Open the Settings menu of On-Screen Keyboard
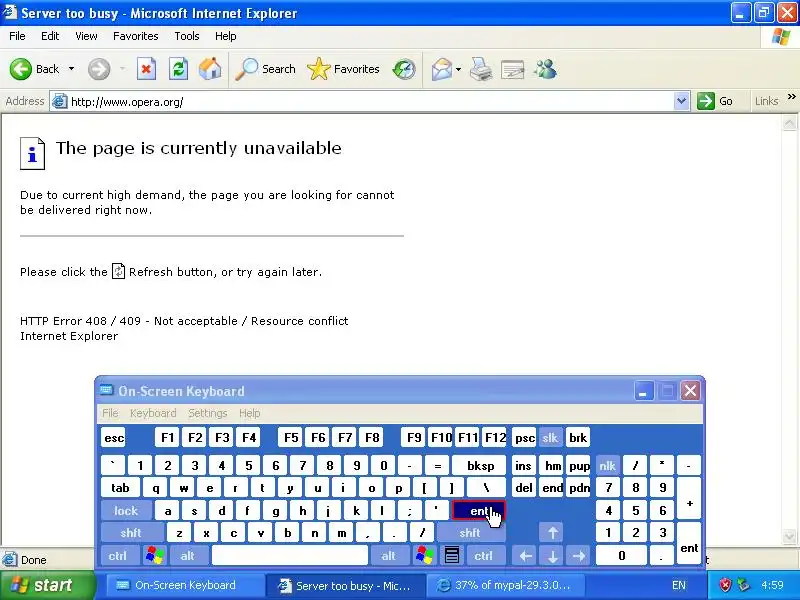This screenshot has width=800, height=600. [208, 413]
